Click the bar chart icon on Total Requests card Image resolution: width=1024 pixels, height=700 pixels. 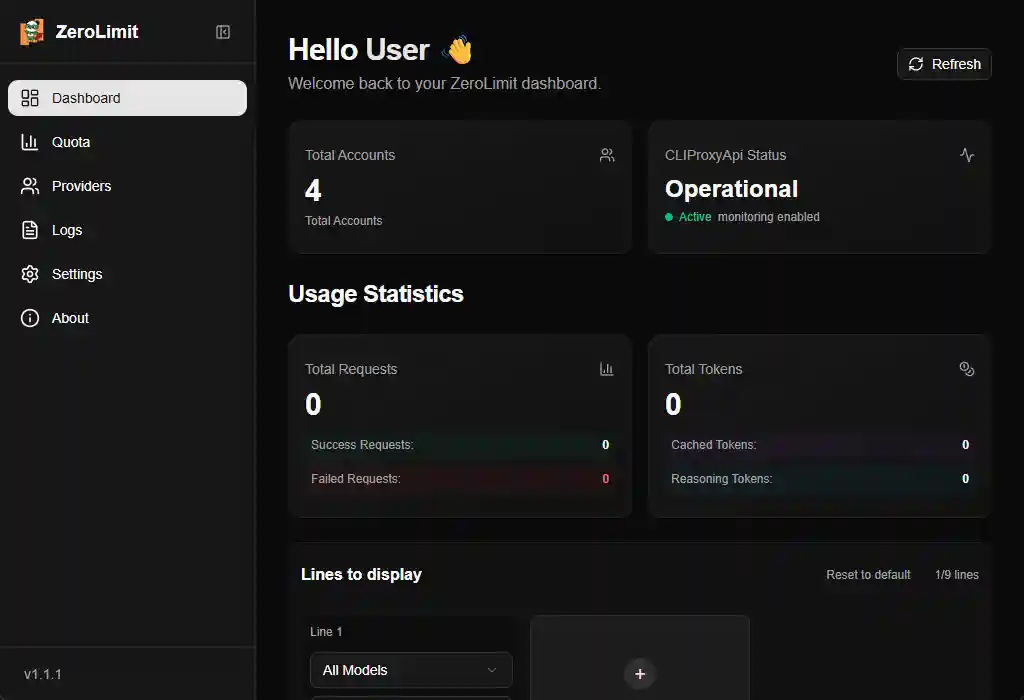[x=607, y=368]
